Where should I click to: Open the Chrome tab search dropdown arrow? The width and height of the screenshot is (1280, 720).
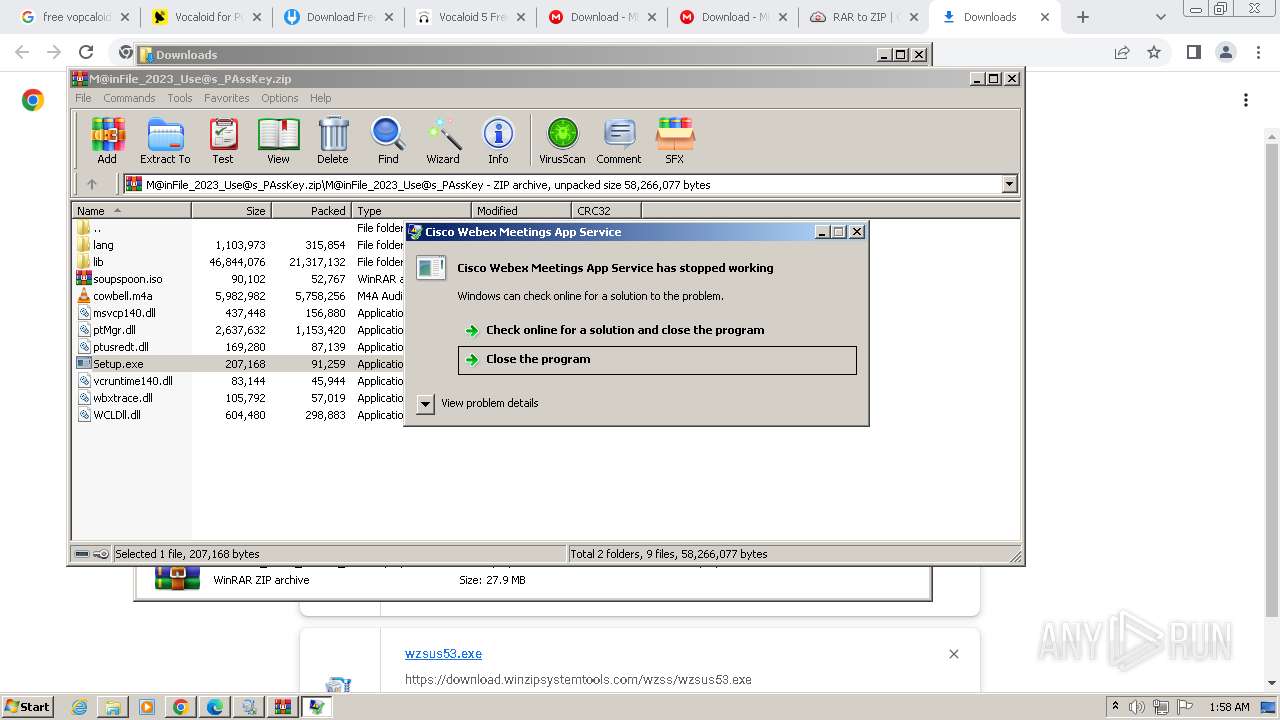pyautogui.click(x=1160, y=17)
